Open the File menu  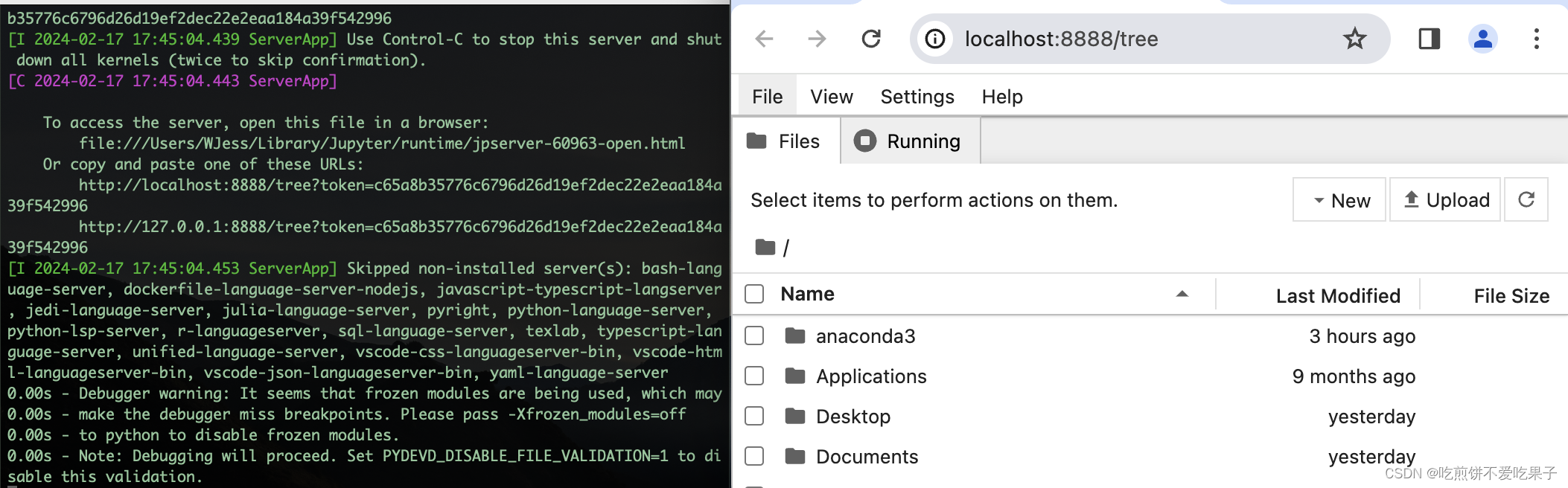coord(767,97)
